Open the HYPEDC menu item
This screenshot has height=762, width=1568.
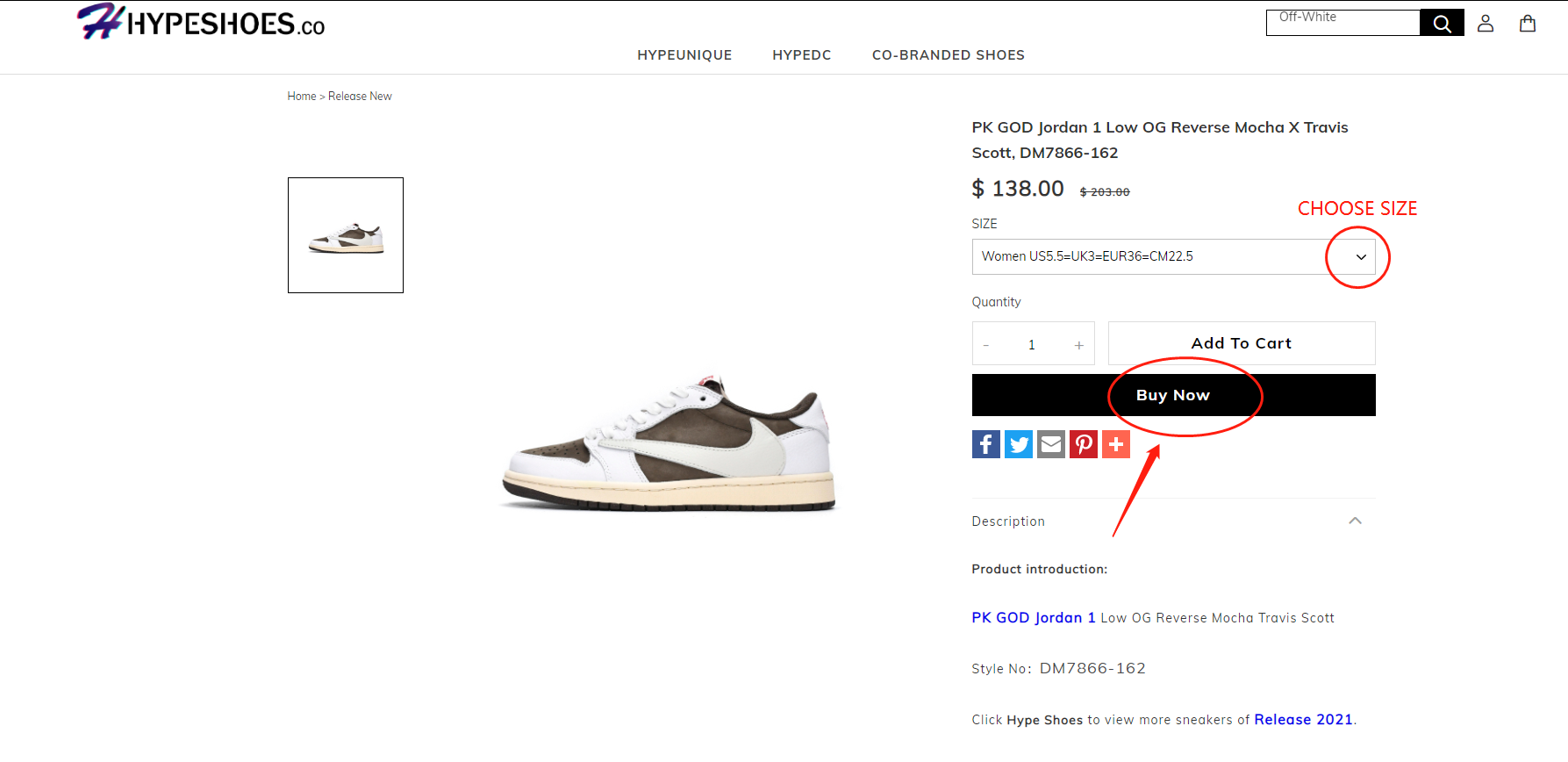(802, 54)
